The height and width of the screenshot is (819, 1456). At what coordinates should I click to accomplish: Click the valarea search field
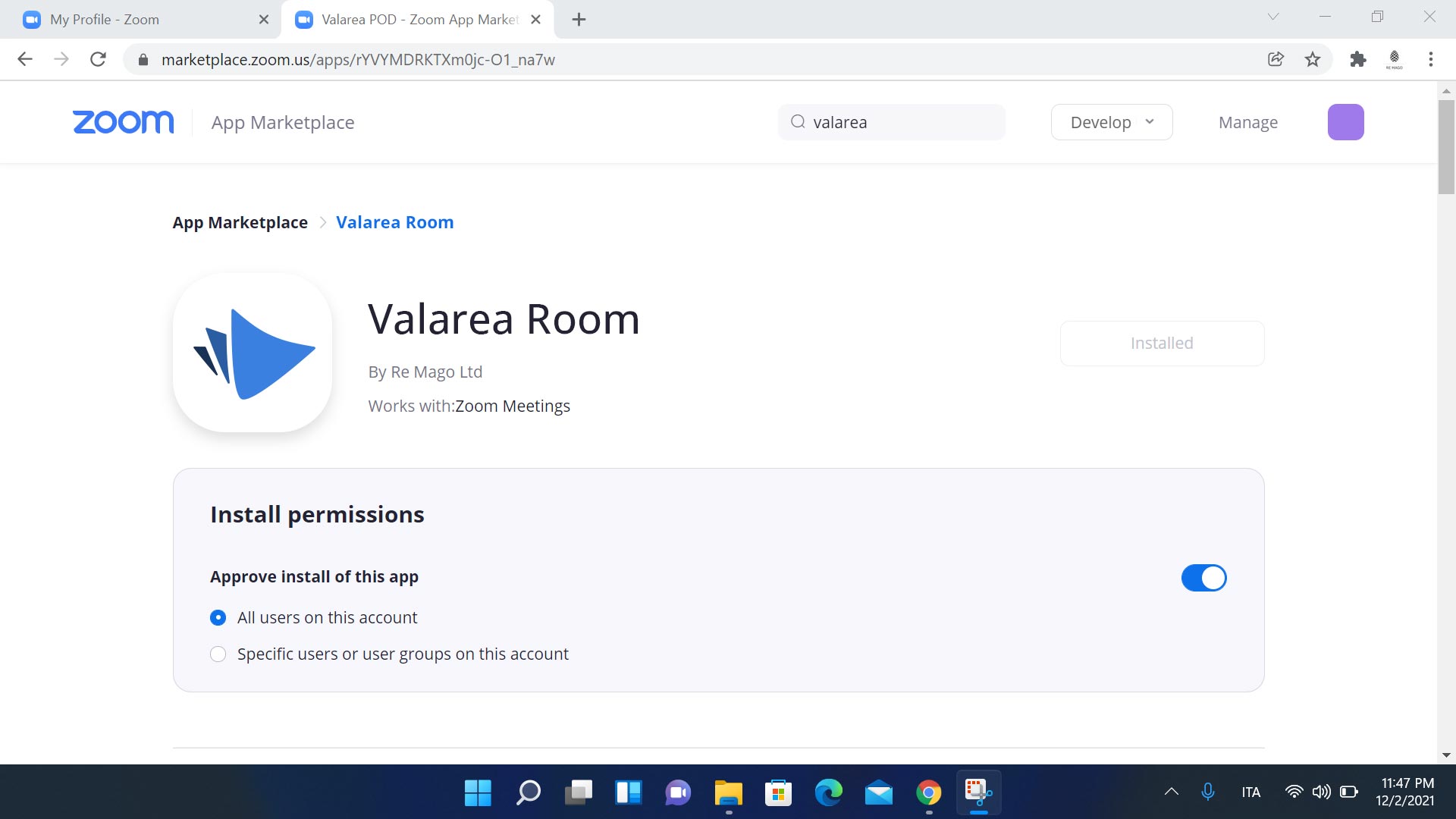[892, 122]
